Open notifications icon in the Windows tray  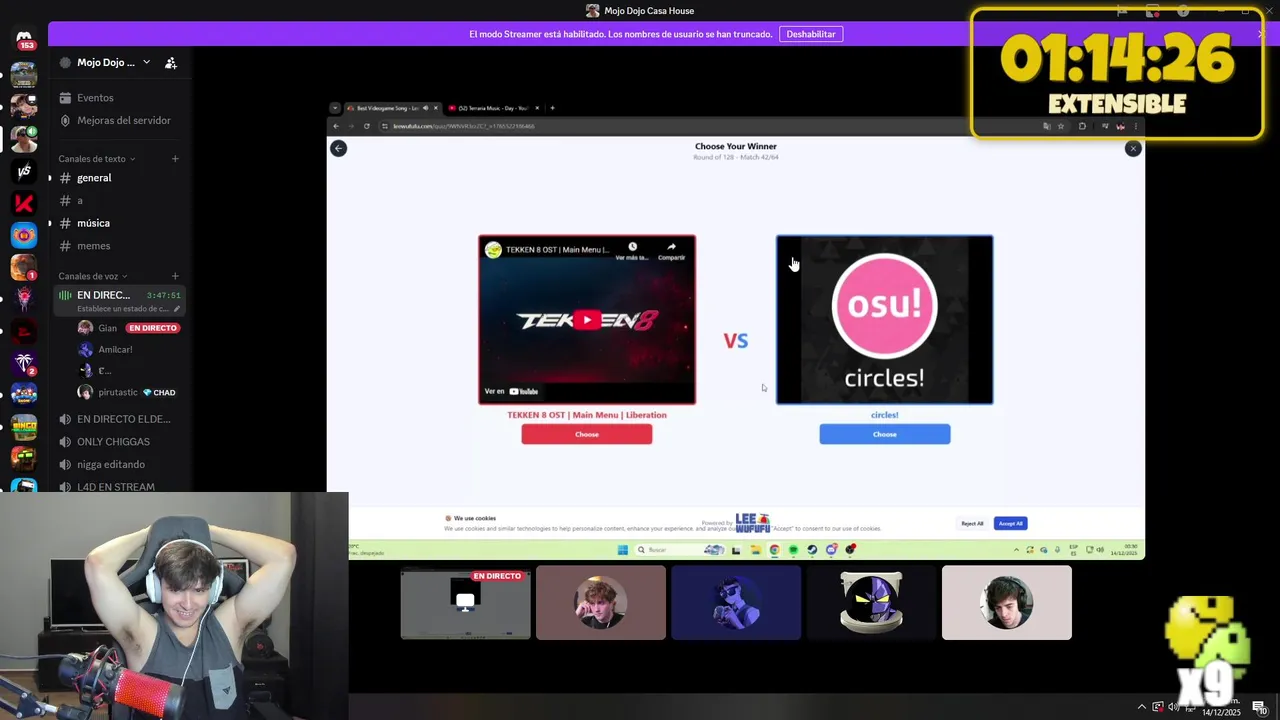1259,707
